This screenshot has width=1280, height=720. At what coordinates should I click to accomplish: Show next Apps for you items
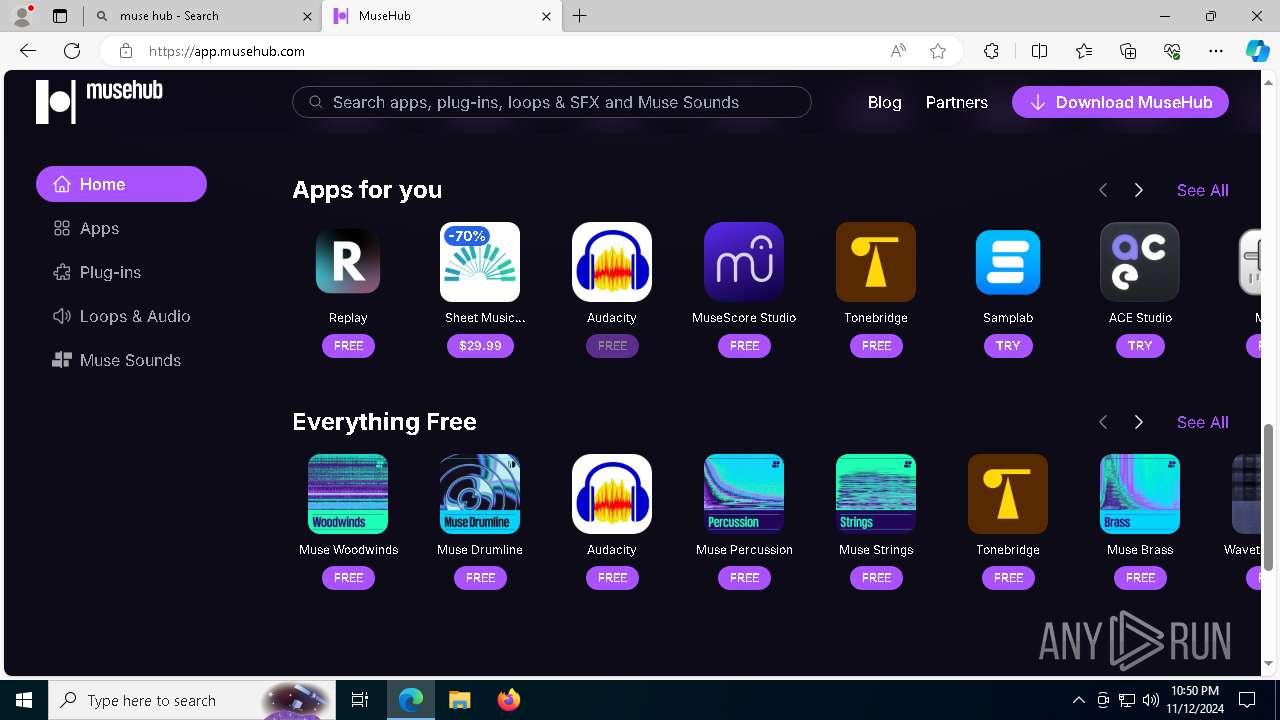(x=1138, y=190)
